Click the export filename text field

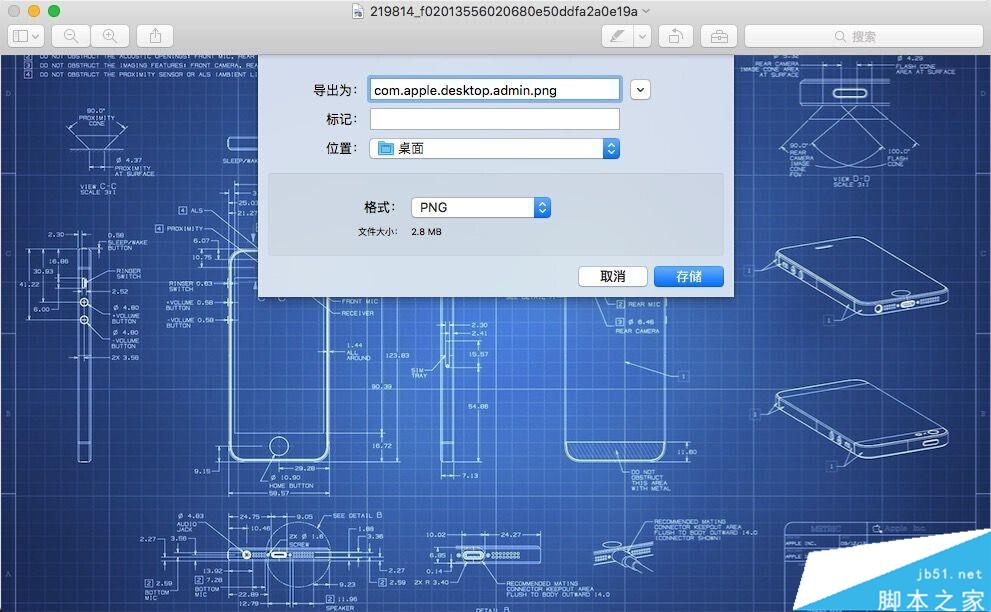(494, 90)
